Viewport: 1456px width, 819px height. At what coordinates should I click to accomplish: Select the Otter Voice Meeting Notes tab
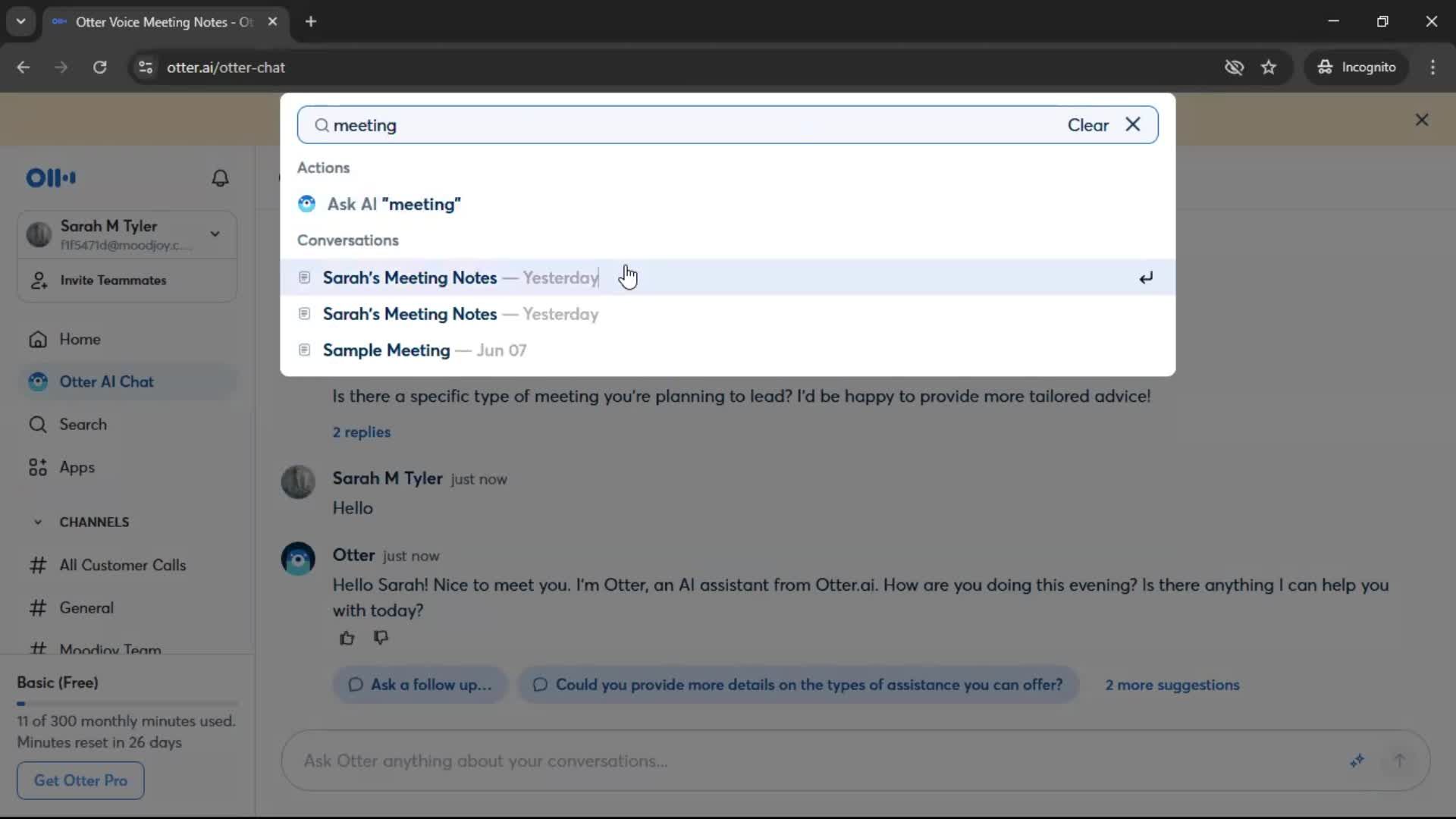tap(165, 22)
